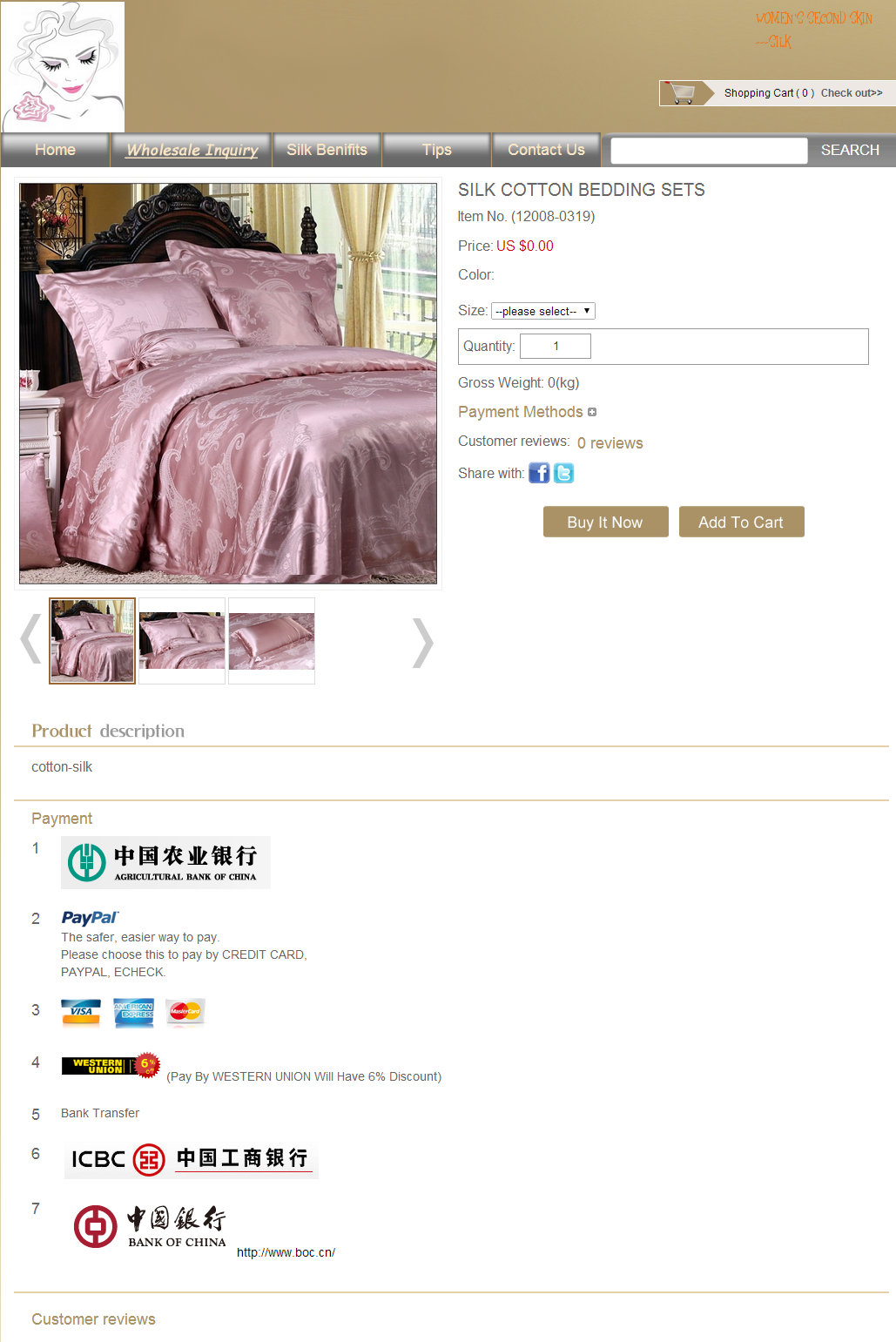The width and height of the screenshot is (896, 1342).
Task: Go to Silk Benifits page
Action: (x=327, y=150)
